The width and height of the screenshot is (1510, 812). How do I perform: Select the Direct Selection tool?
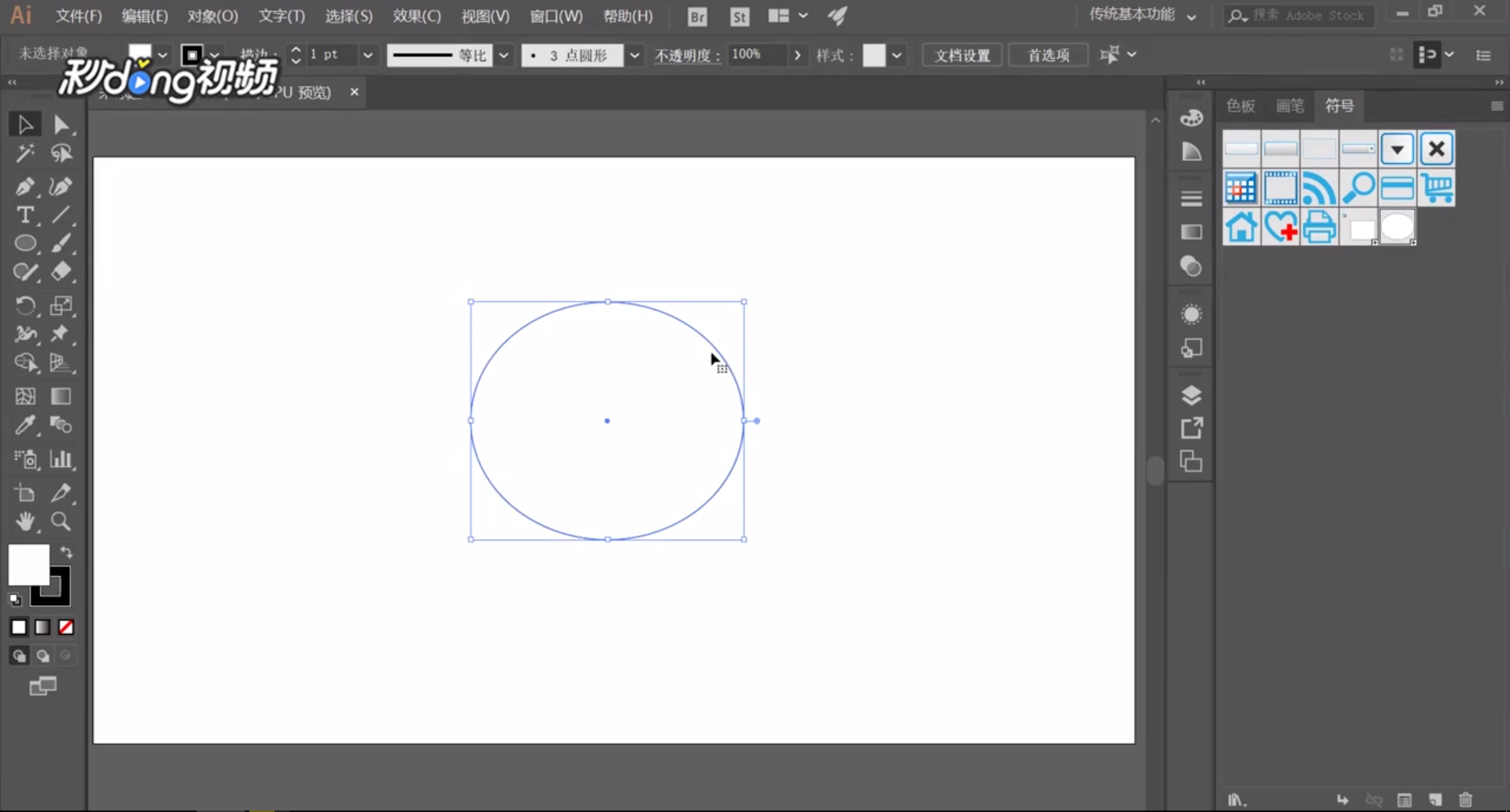click(61, 124)
